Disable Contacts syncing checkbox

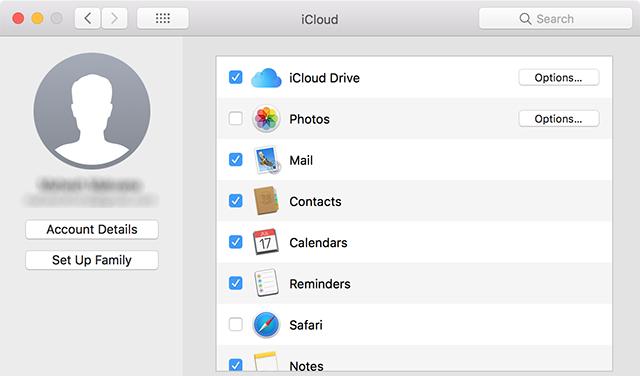tap(236, 201)
